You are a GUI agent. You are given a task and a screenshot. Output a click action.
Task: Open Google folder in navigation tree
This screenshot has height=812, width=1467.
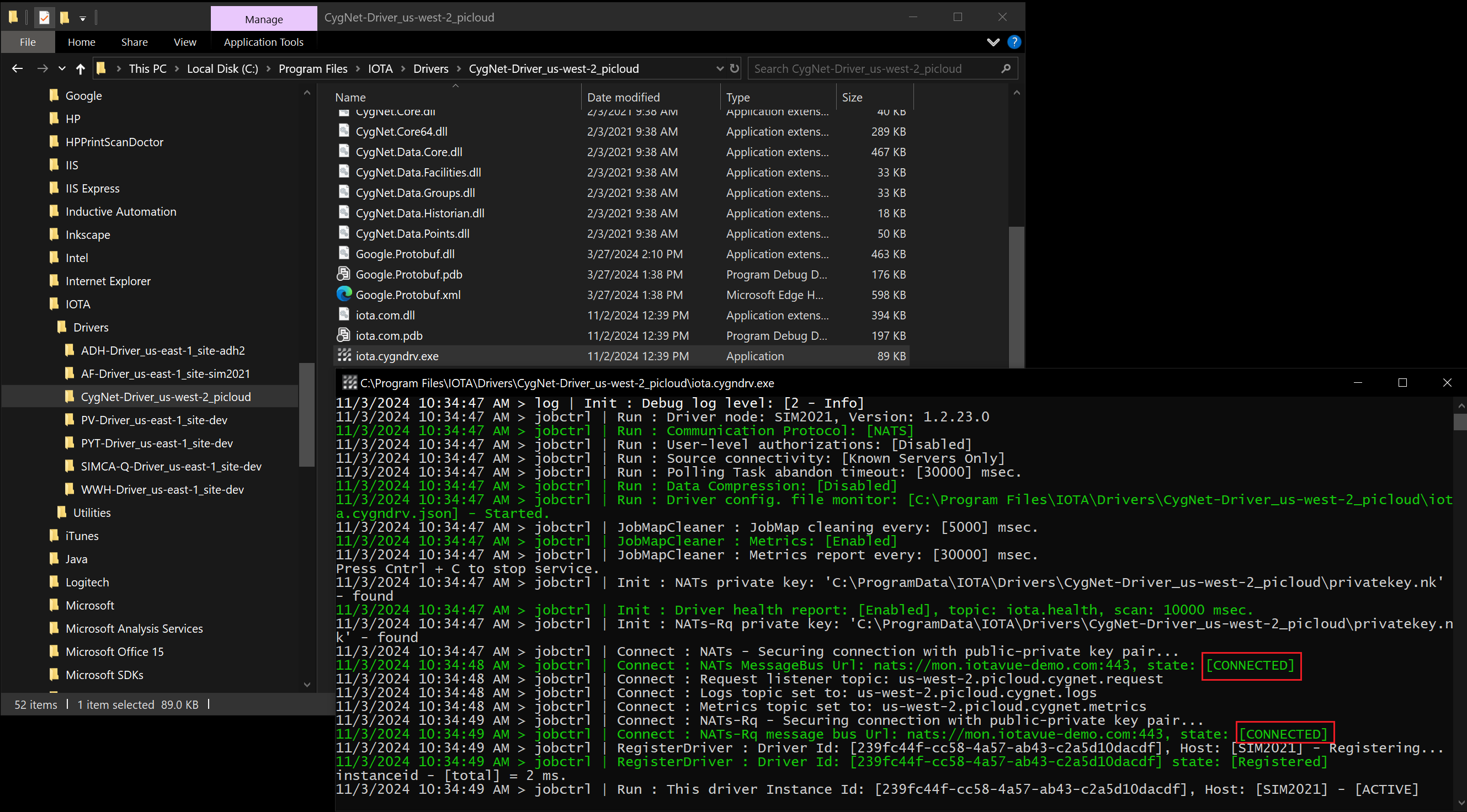(x=83, y=95)
